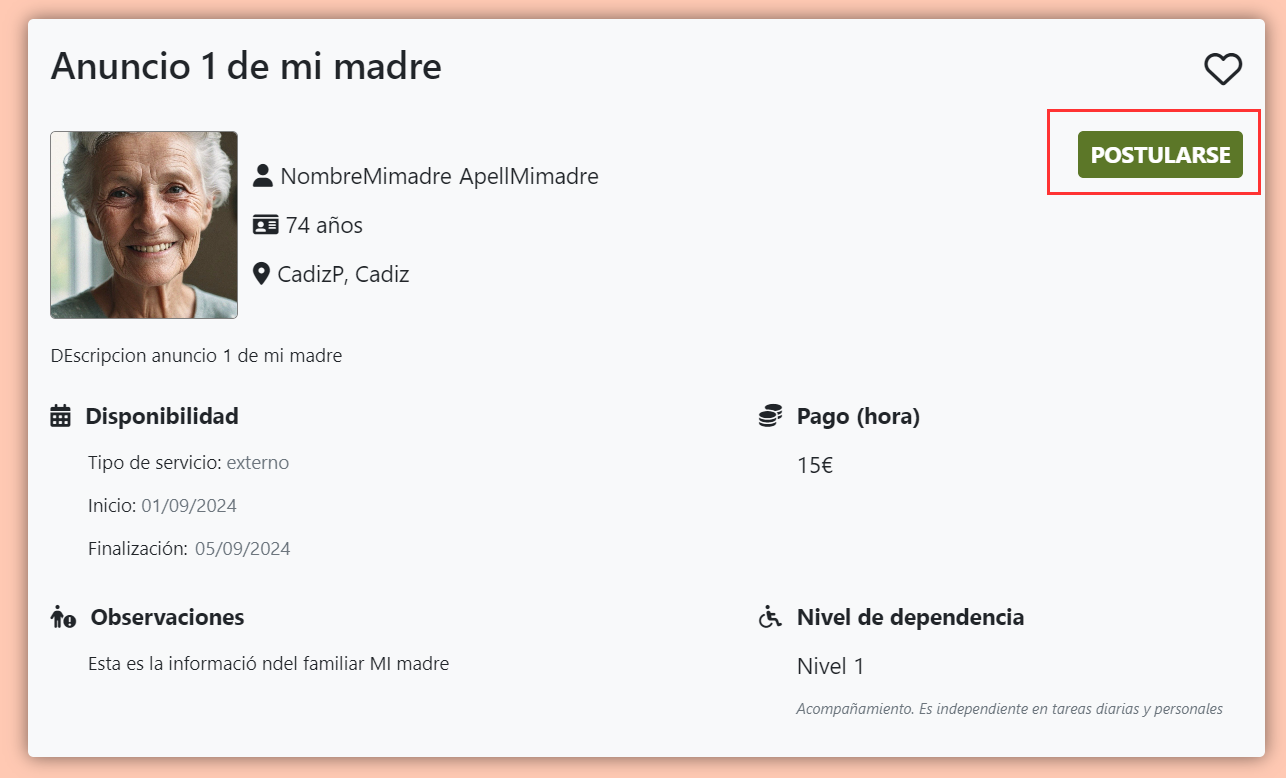Click the name NombreMimadre ApellMimadre
This screenshot has height=778, width=1286.
coord(439,177)
